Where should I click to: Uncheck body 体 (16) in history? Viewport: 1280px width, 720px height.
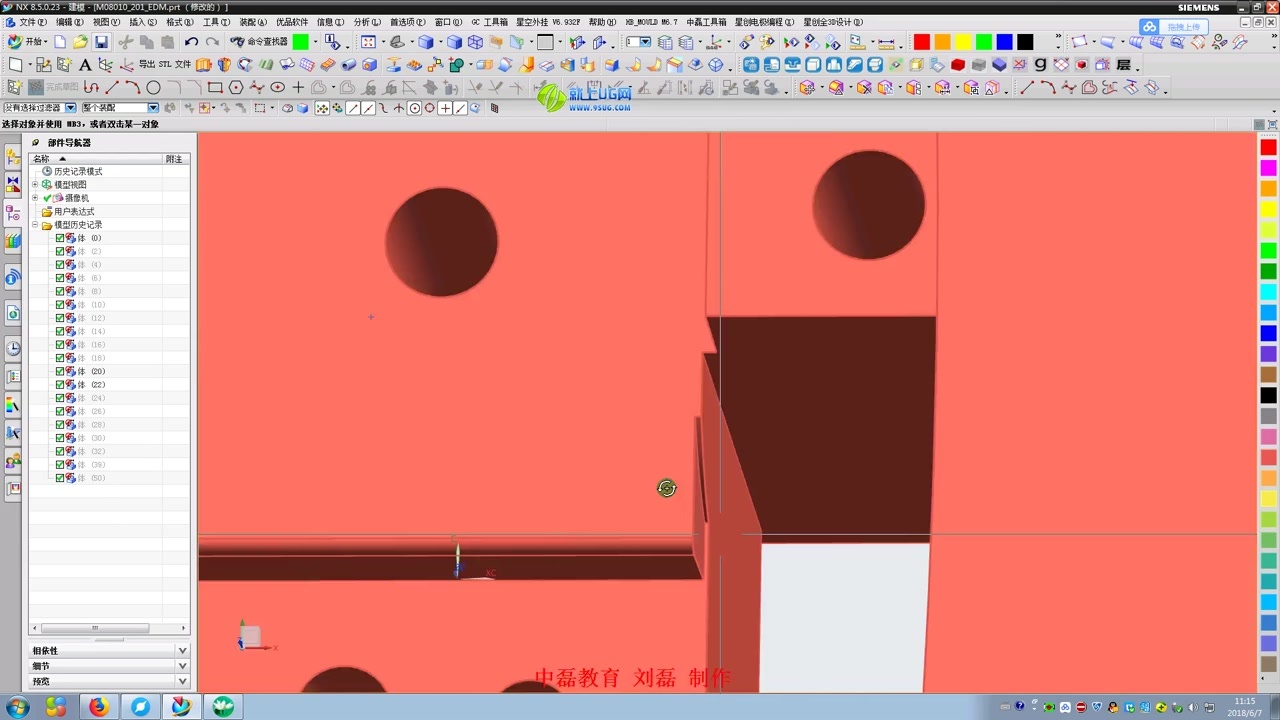click(60, 345)
